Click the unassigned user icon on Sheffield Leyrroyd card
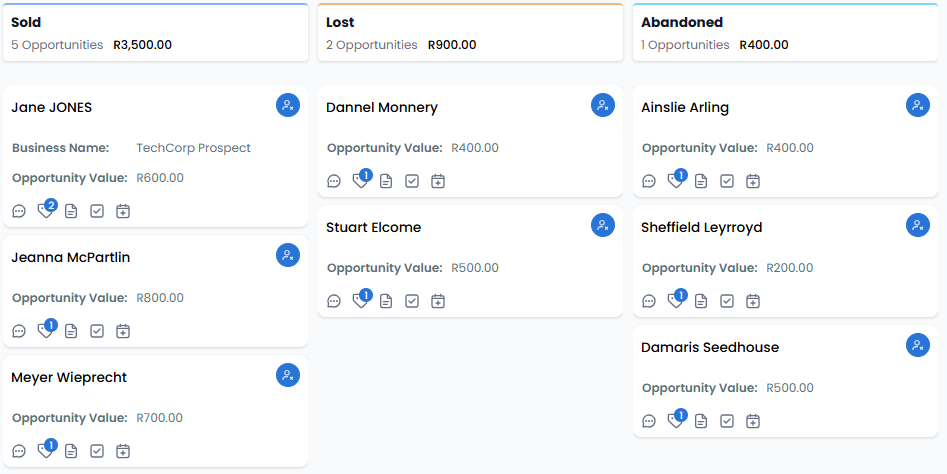This screenshot has height=474, width=947. click(918, 225)
